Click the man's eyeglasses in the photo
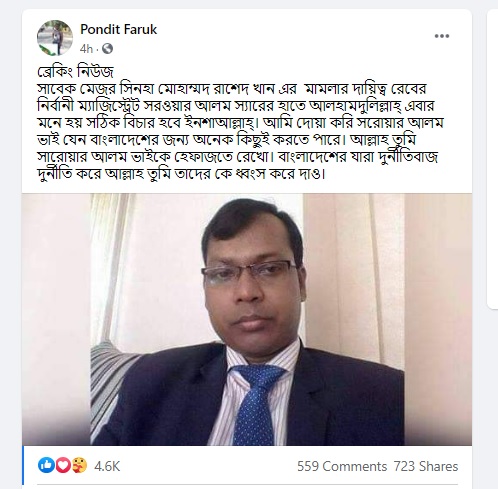498x489 pixels. coord(249,272)
